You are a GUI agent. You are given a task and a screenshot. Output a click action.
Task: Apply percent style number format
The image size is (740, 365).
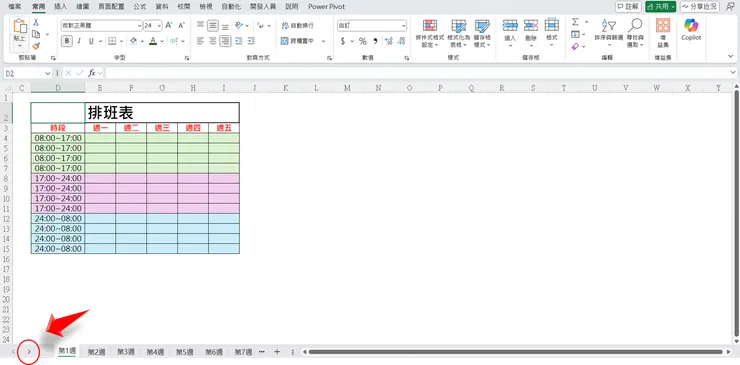pos(362,42)
